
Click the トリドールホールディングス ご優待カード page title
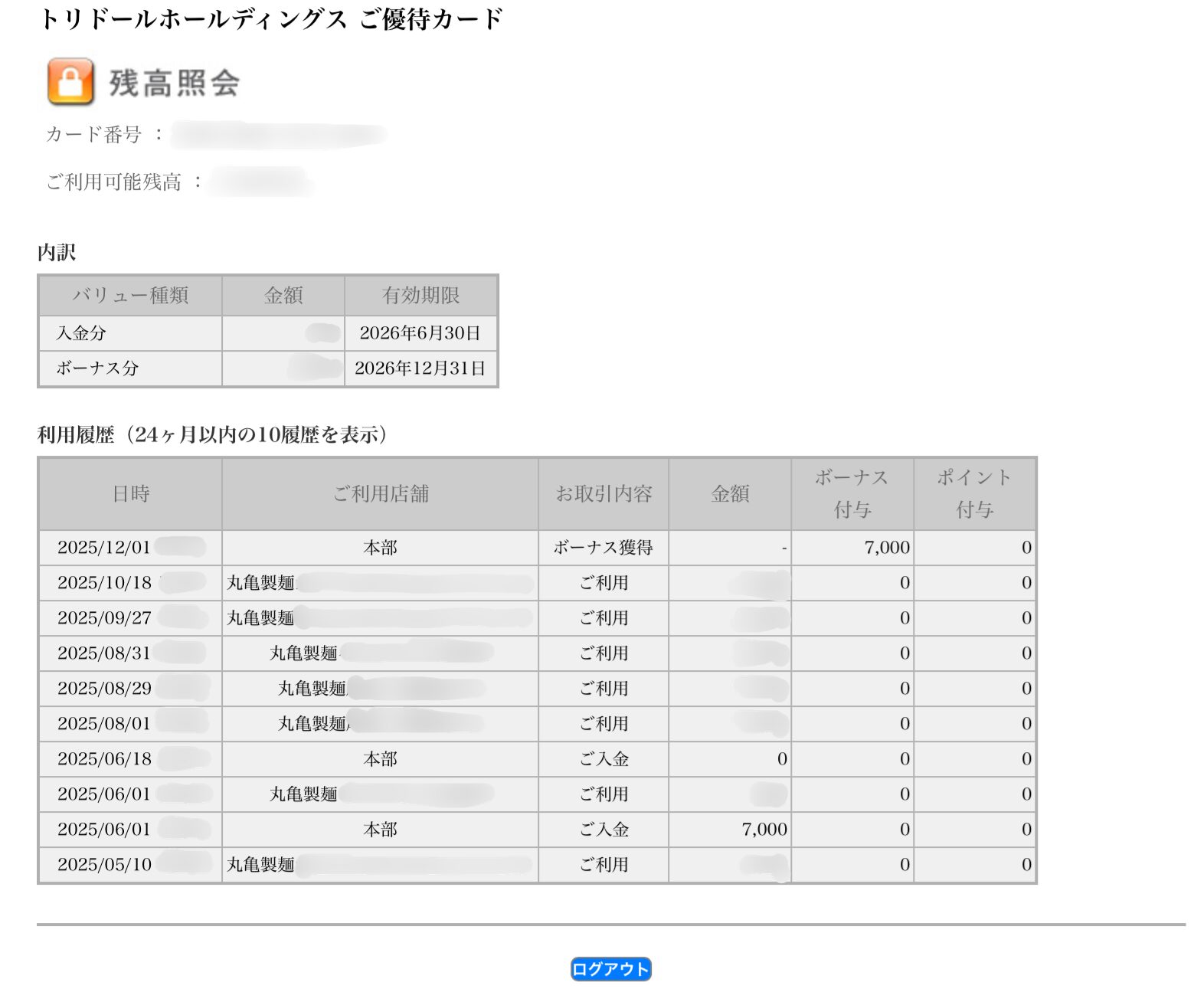(270, 19)
